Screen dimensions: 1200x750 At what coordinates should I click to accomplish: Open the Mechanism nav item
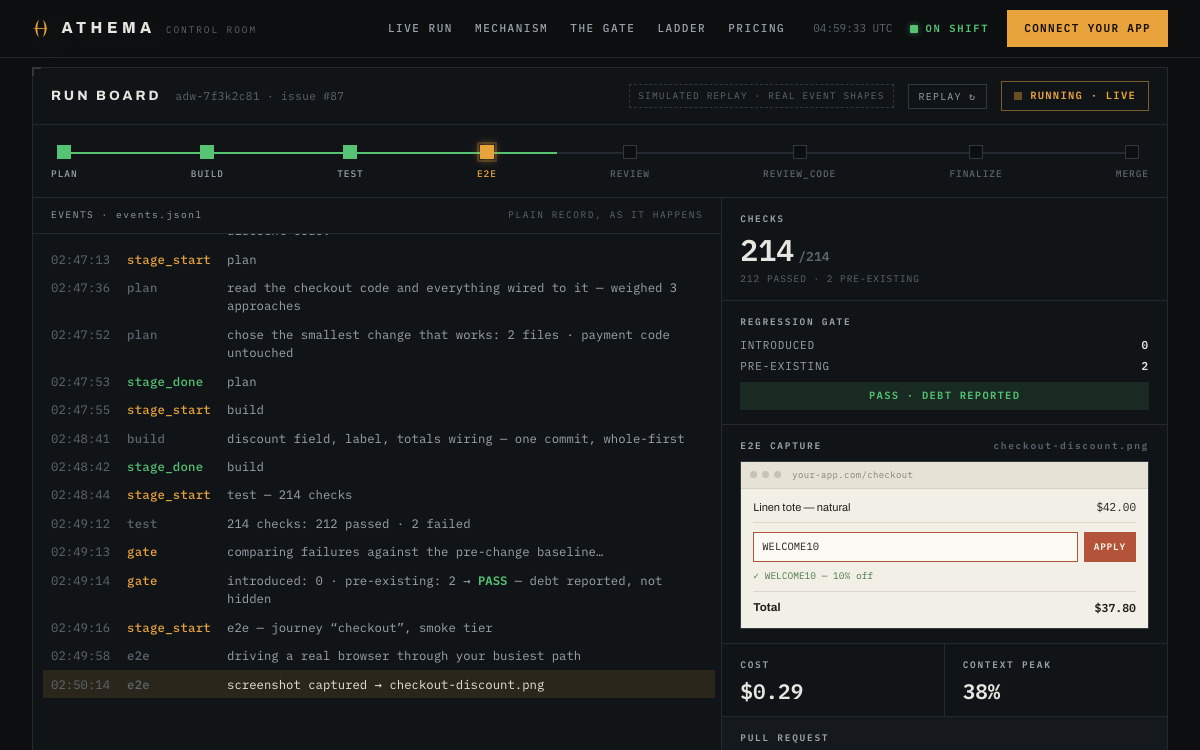[x=511, y=29]
